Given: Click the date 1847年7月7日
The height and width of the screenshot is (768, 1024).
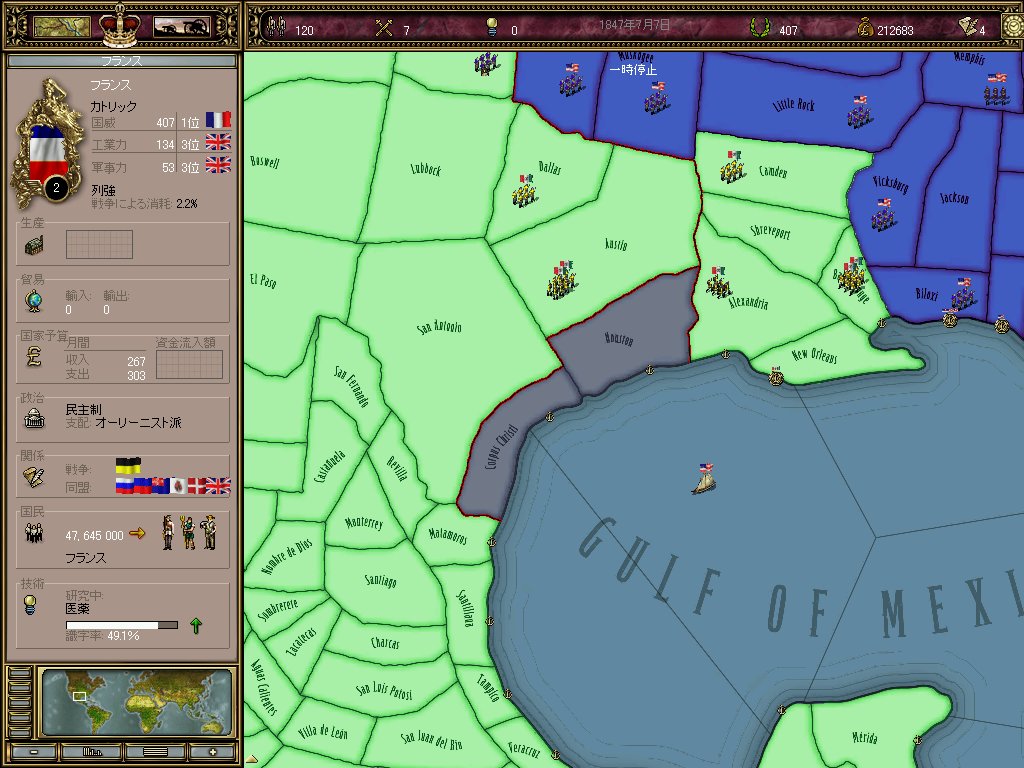Looking at the screenshot, I should coord(634,25).
